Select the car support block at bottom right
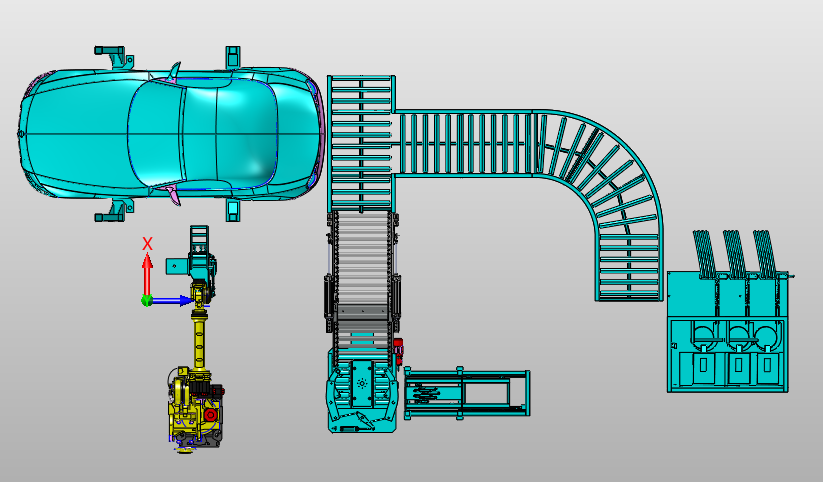Image resolution: width=823 pixels, height=482 pixels. [233, 211]
